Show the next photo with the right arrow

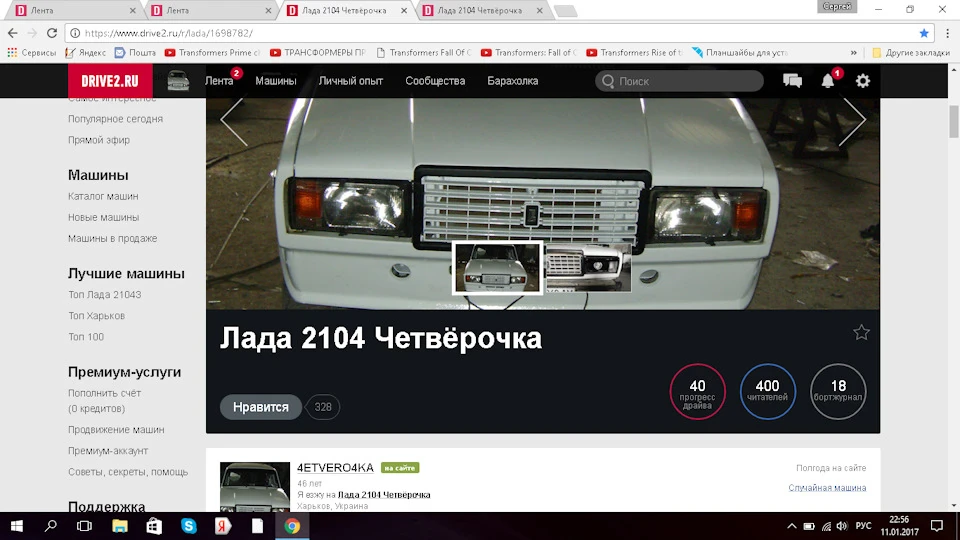tap(852, 121)
